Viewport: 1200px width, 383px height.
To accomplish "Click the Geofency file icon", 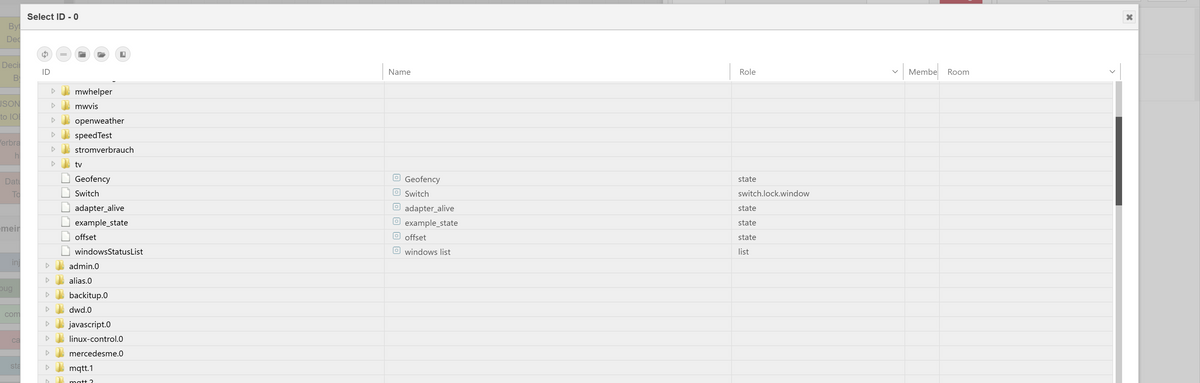I will click(66, 179).
